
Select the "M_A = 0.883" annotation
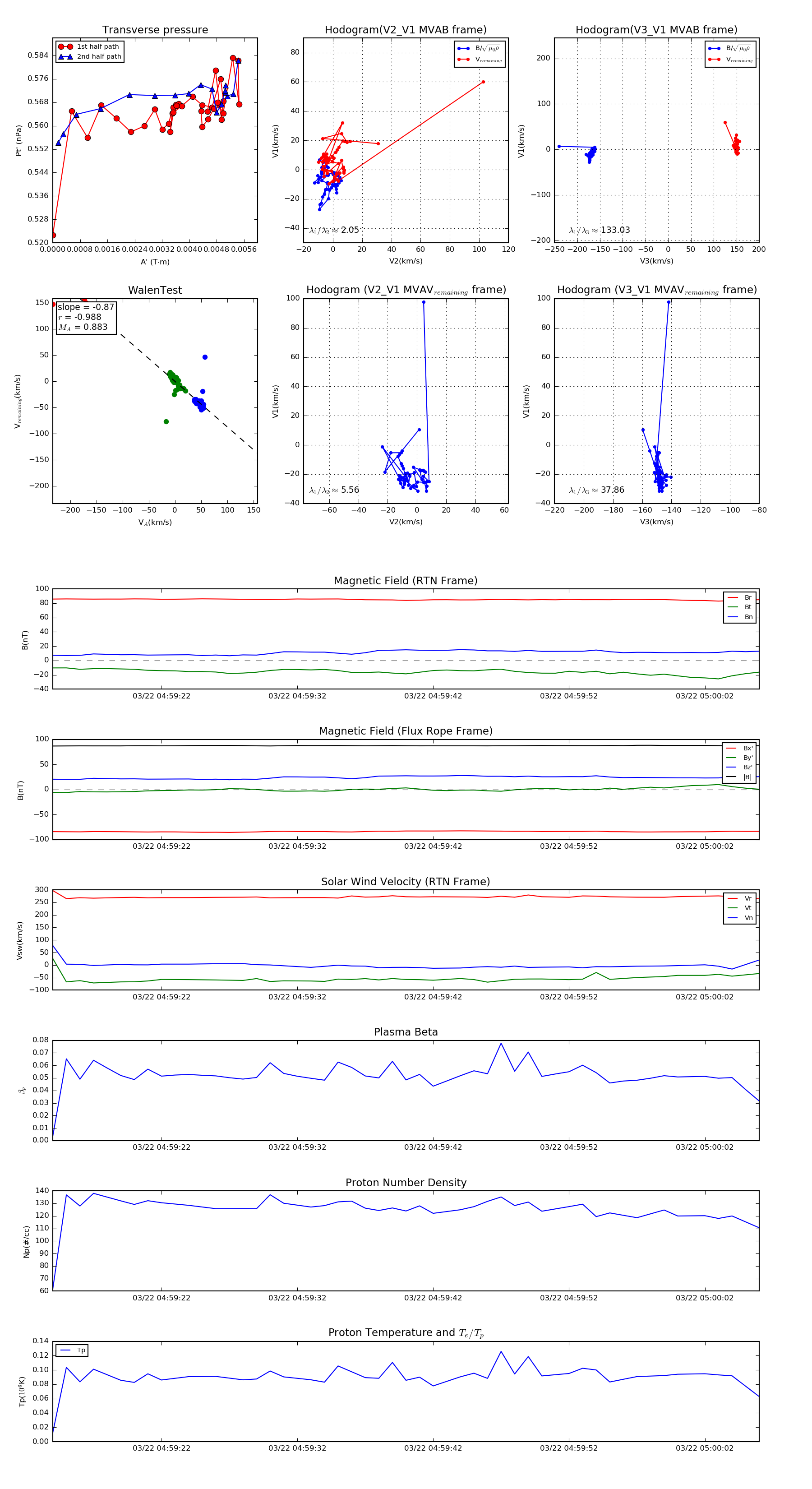click(x=83, y=327)
